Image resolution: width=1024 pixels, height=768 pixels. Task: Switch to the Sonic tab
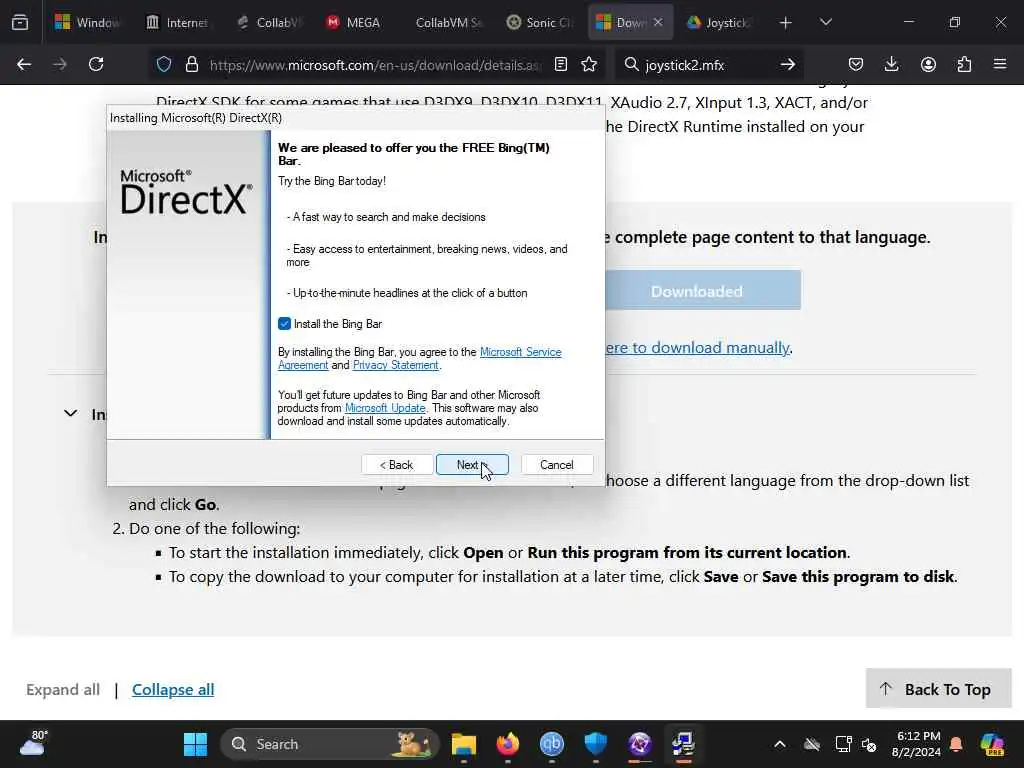(x=539, y=22)
